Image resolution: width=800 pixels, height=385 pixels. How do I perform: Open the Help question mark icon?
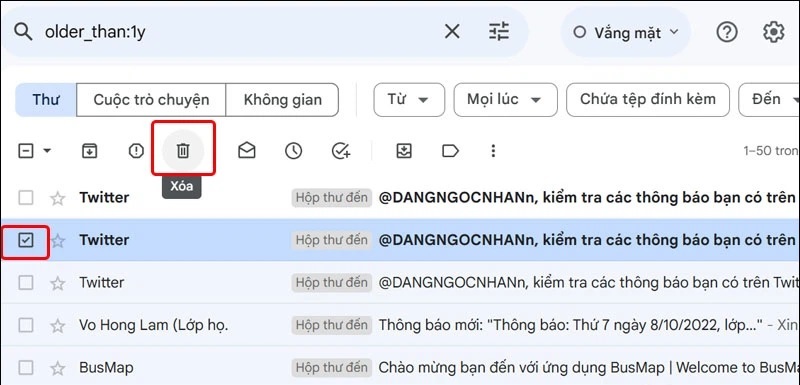[727, 32]
